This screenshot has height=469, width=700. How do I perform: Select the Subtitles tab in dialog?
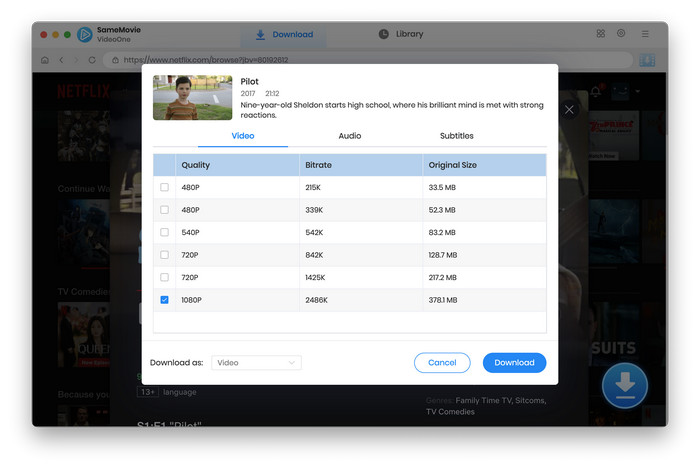[x=456, y=136]
